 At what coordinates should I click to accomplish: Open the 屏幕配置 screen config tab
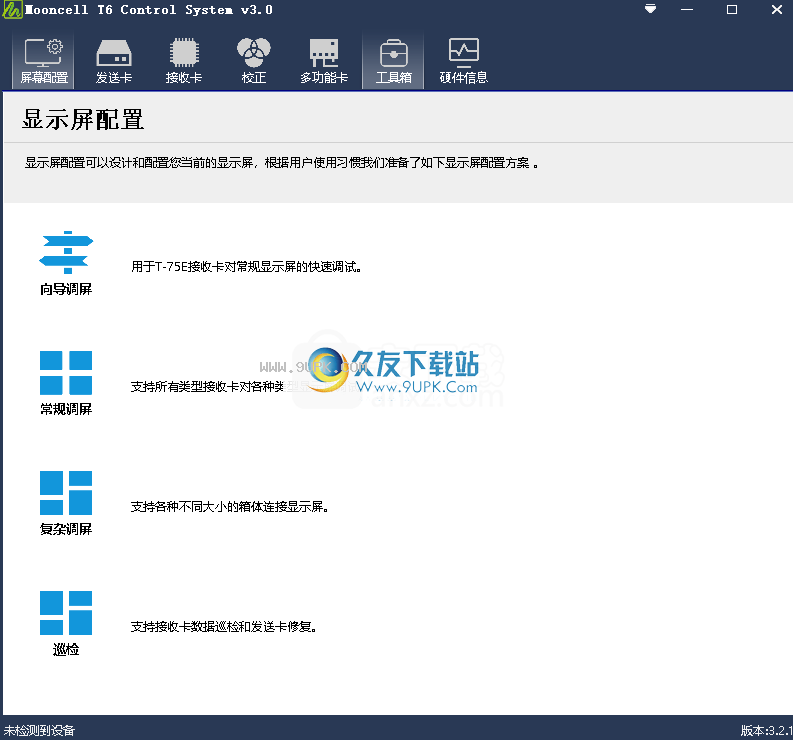43,61
